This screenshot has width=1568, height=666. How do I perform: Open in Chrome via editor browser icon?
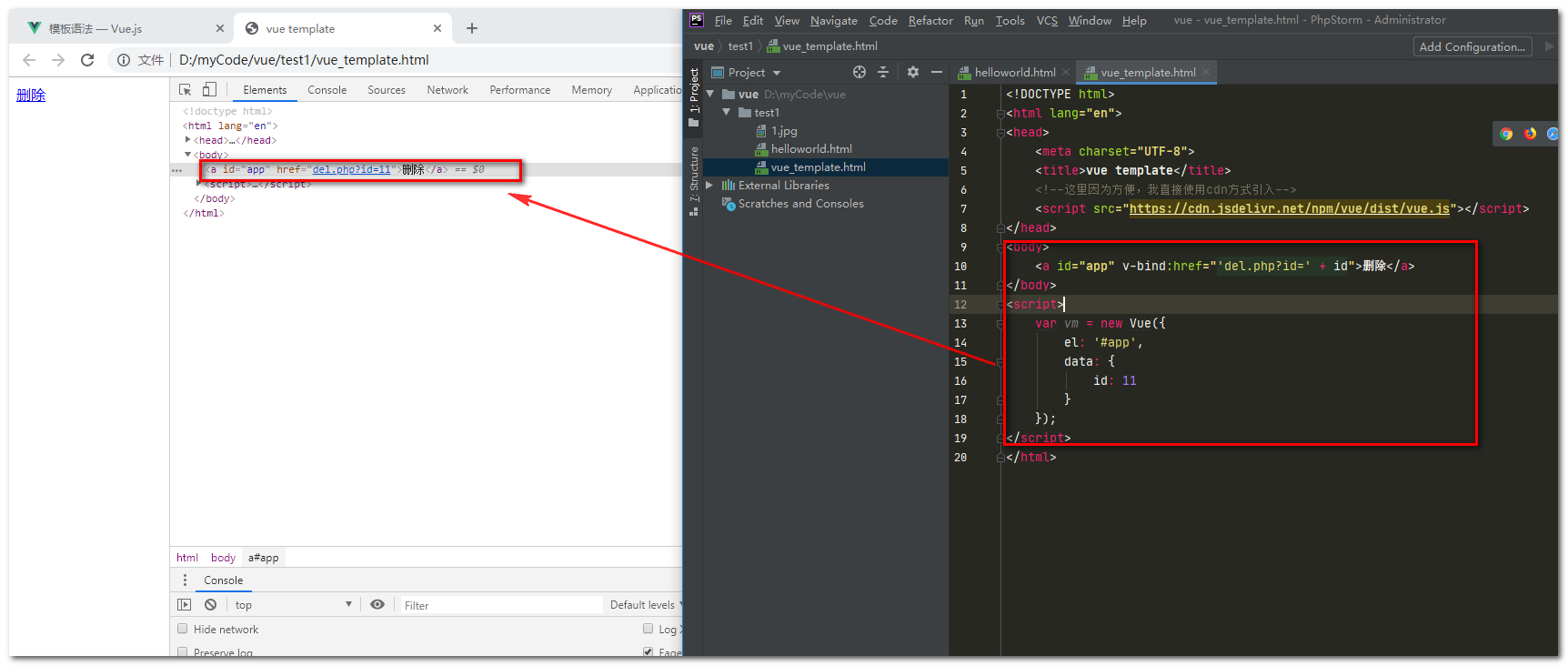coord(1506,134)
